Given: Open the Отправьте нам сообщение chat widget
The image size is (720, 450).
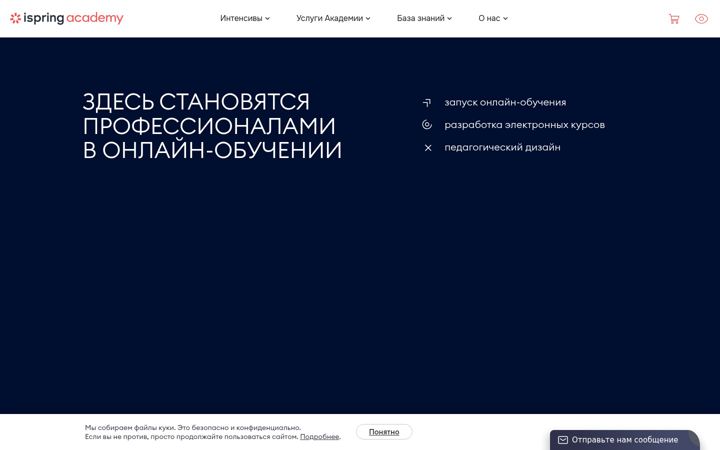Looking at the screenshot, I should click(x=624, y=440).
